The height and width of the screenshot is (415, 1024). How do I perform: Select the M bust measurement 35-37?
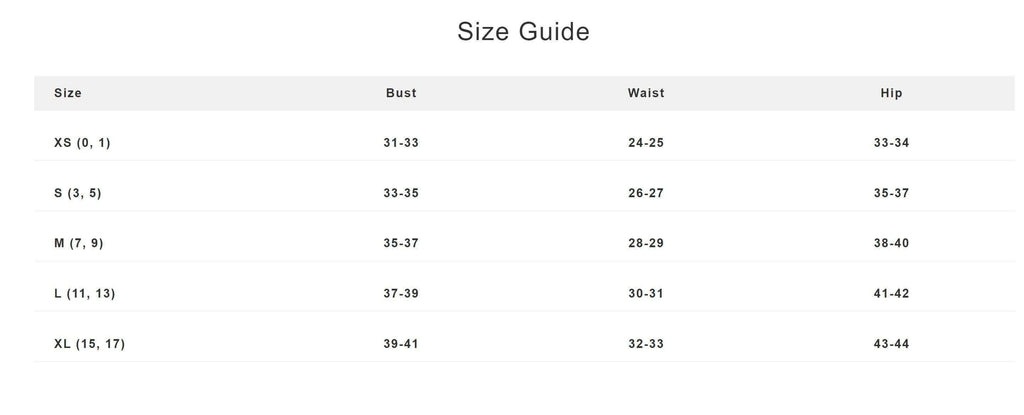pos(401,243)
